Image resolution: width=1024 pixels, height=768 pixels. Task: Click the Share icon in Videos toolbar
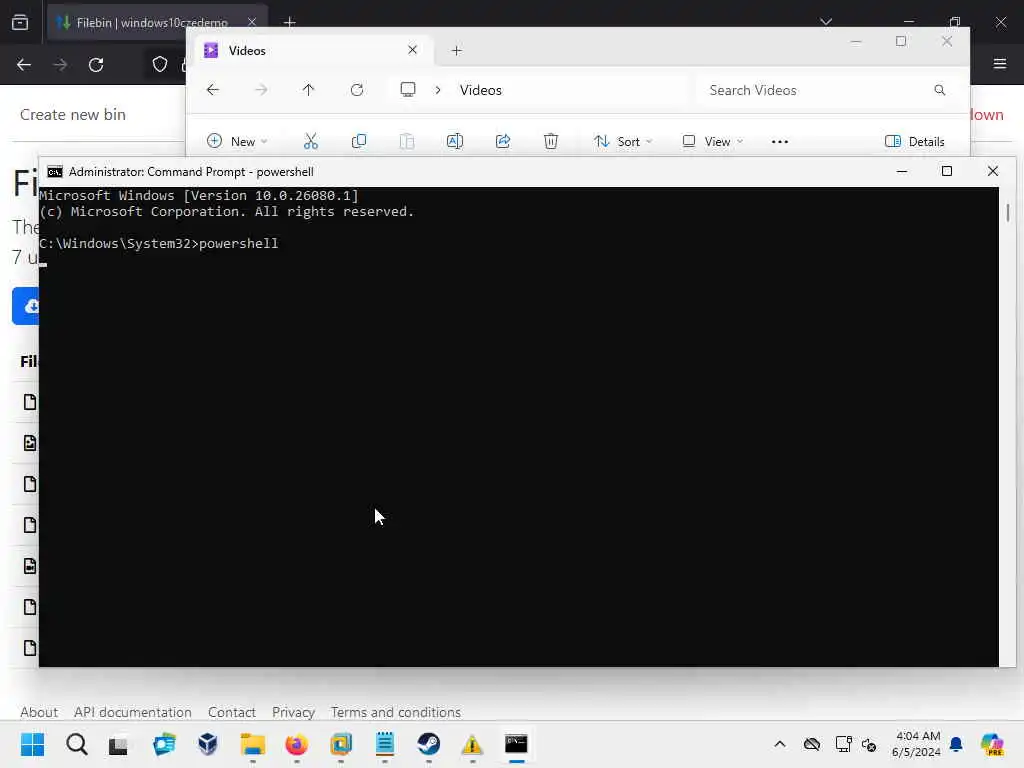pyautogui.click(x=503, y=141)
